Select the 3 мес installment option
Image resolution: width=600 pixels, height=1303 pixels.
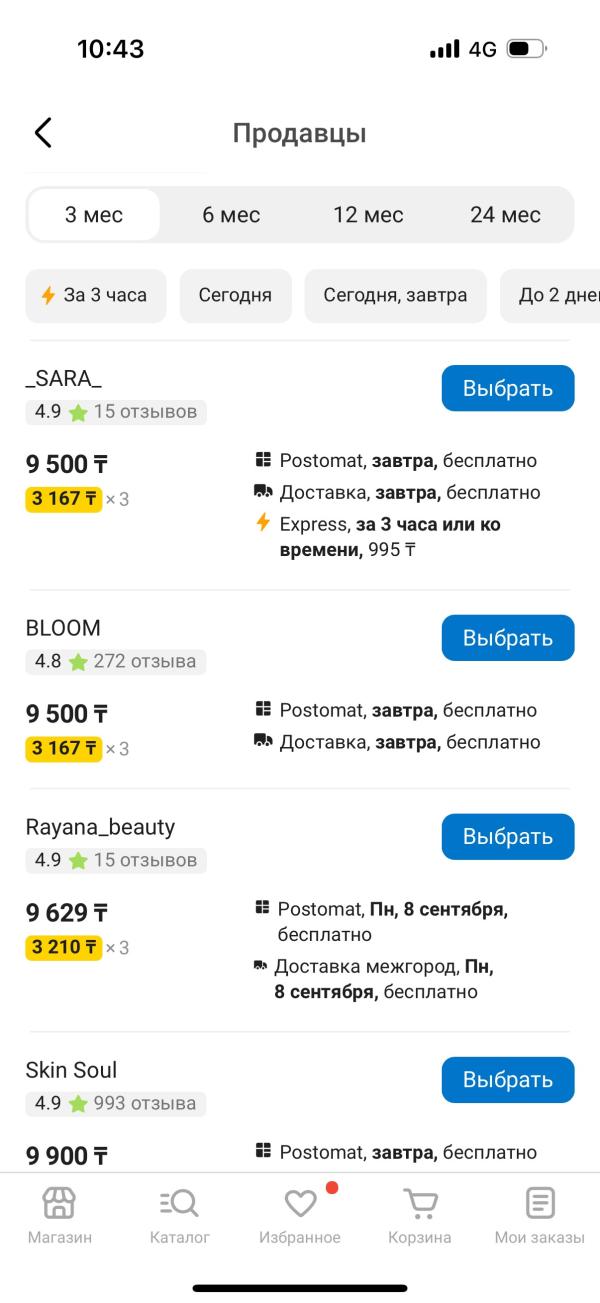pyautogui.click(x=94, y=215)
